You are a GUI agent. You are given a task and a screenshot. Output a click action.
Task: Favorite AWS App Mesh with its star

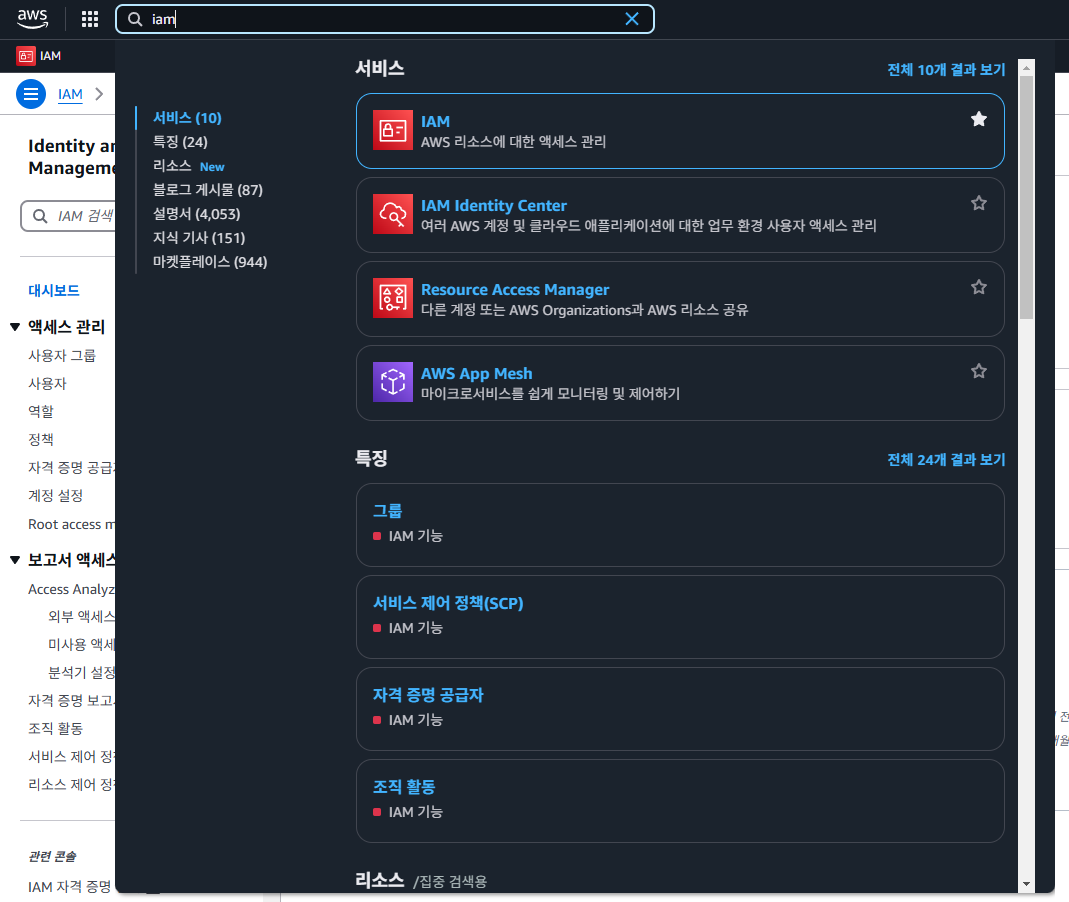click(979, 371)
